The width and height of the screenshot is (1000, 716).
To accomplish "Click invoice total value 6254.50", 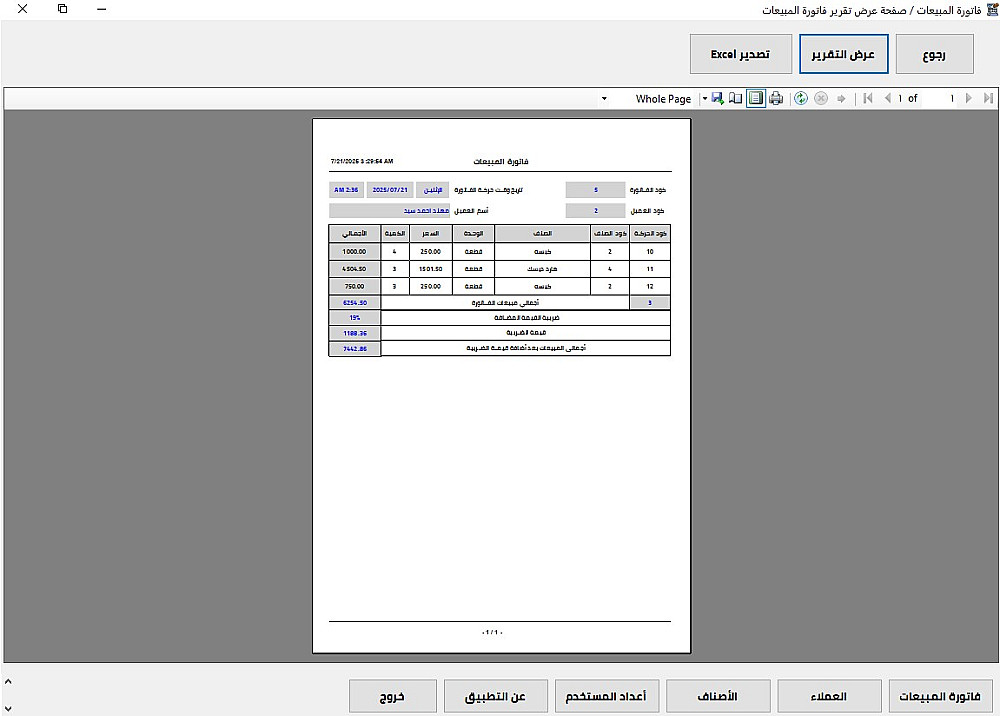I will 355,303.
